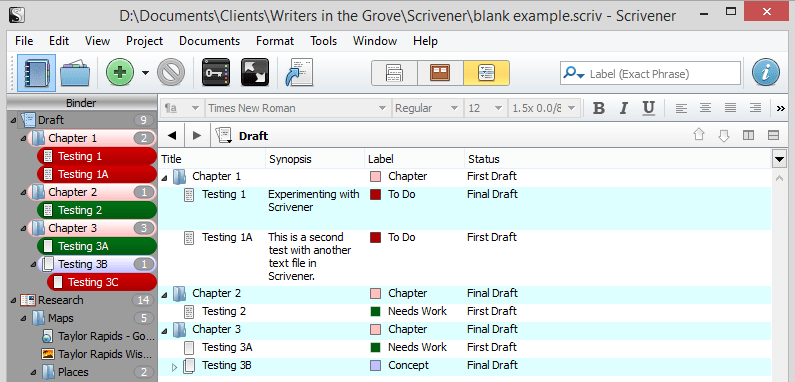Open the Project menu

[144, 41]
